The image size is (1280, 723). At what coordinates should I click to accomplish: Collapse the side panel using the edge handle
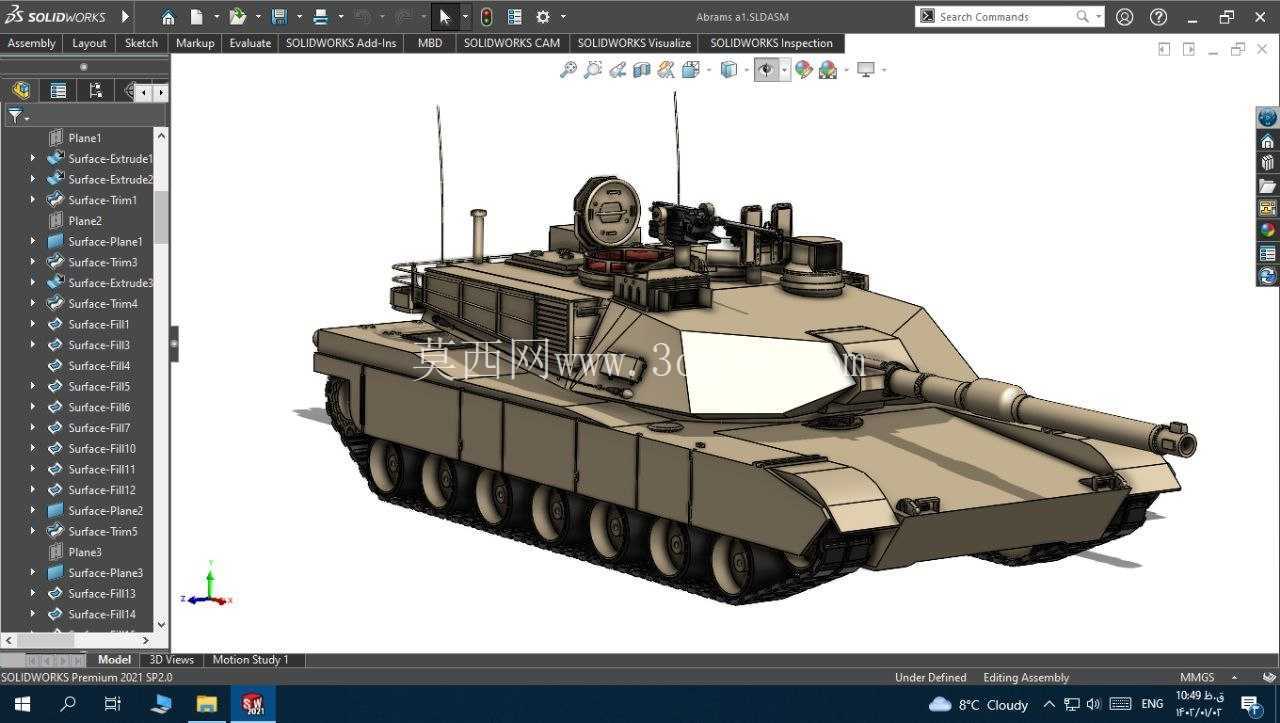174,343
